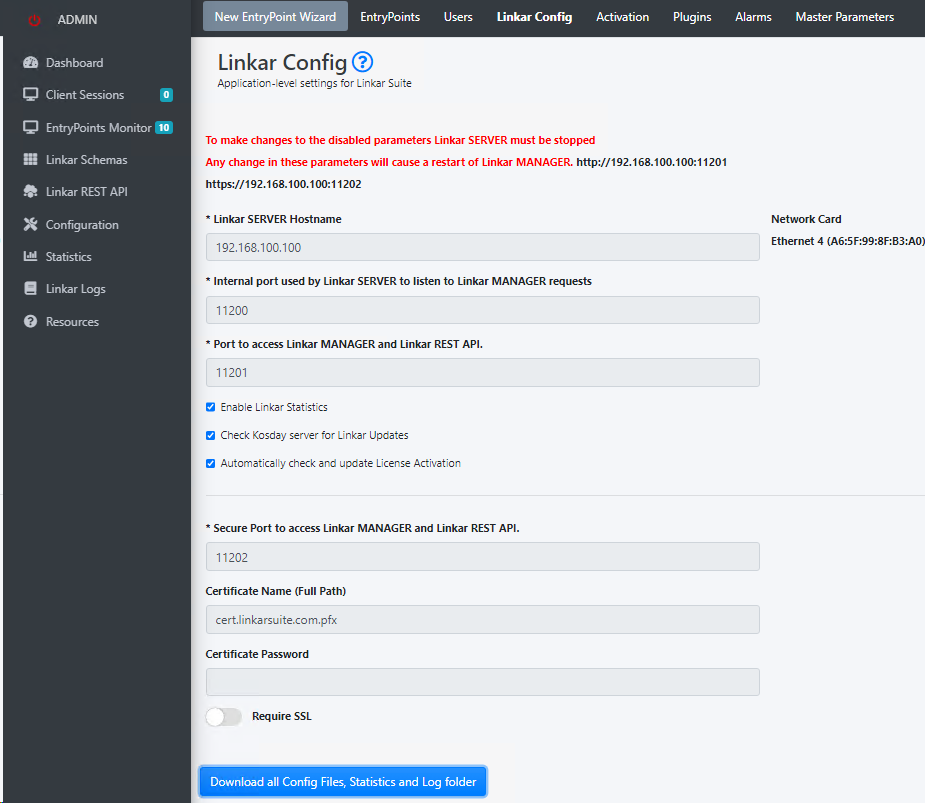Click the SERVER must be stopped warning
The image size is (925, 803).
click(400, 140)
